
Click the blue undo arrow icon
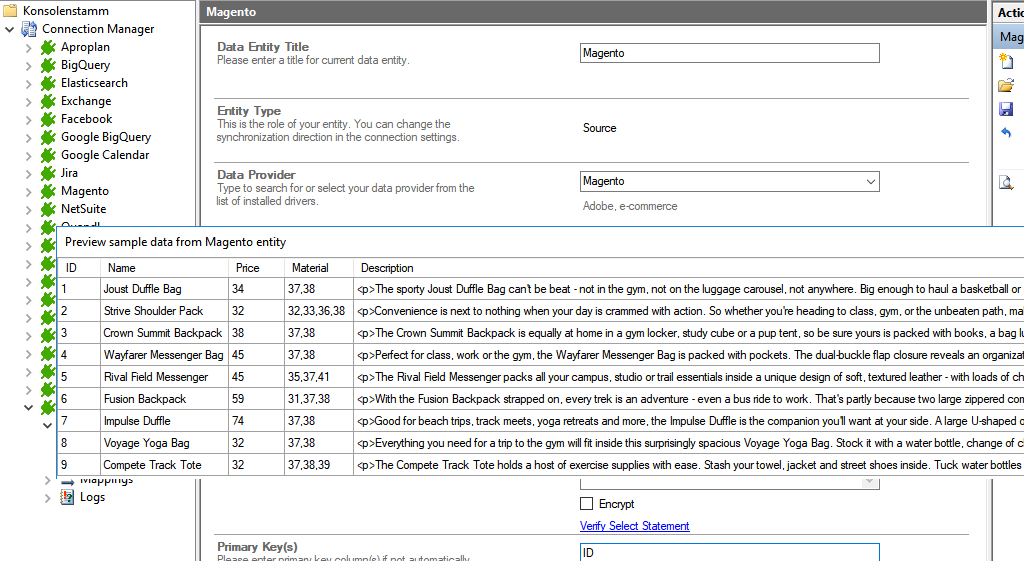1006,133
